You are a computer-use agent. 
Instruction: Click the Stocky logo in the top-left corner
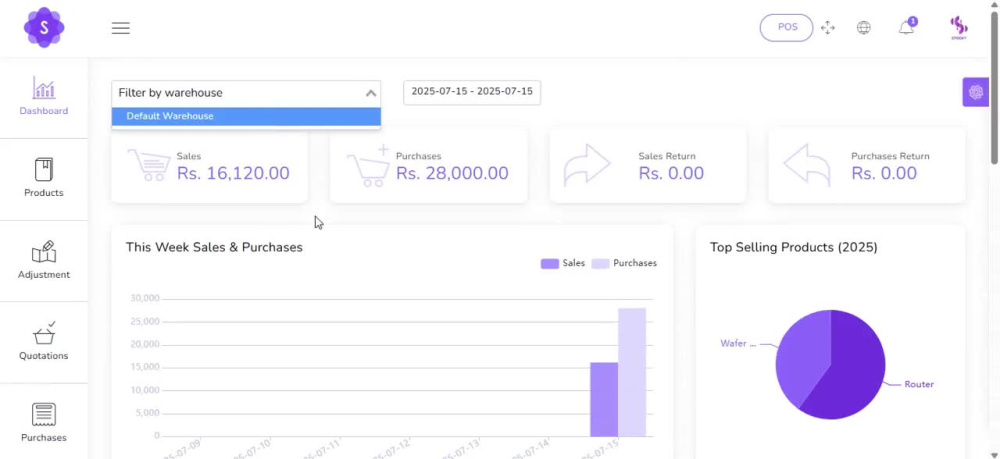[x=44, y=27]
